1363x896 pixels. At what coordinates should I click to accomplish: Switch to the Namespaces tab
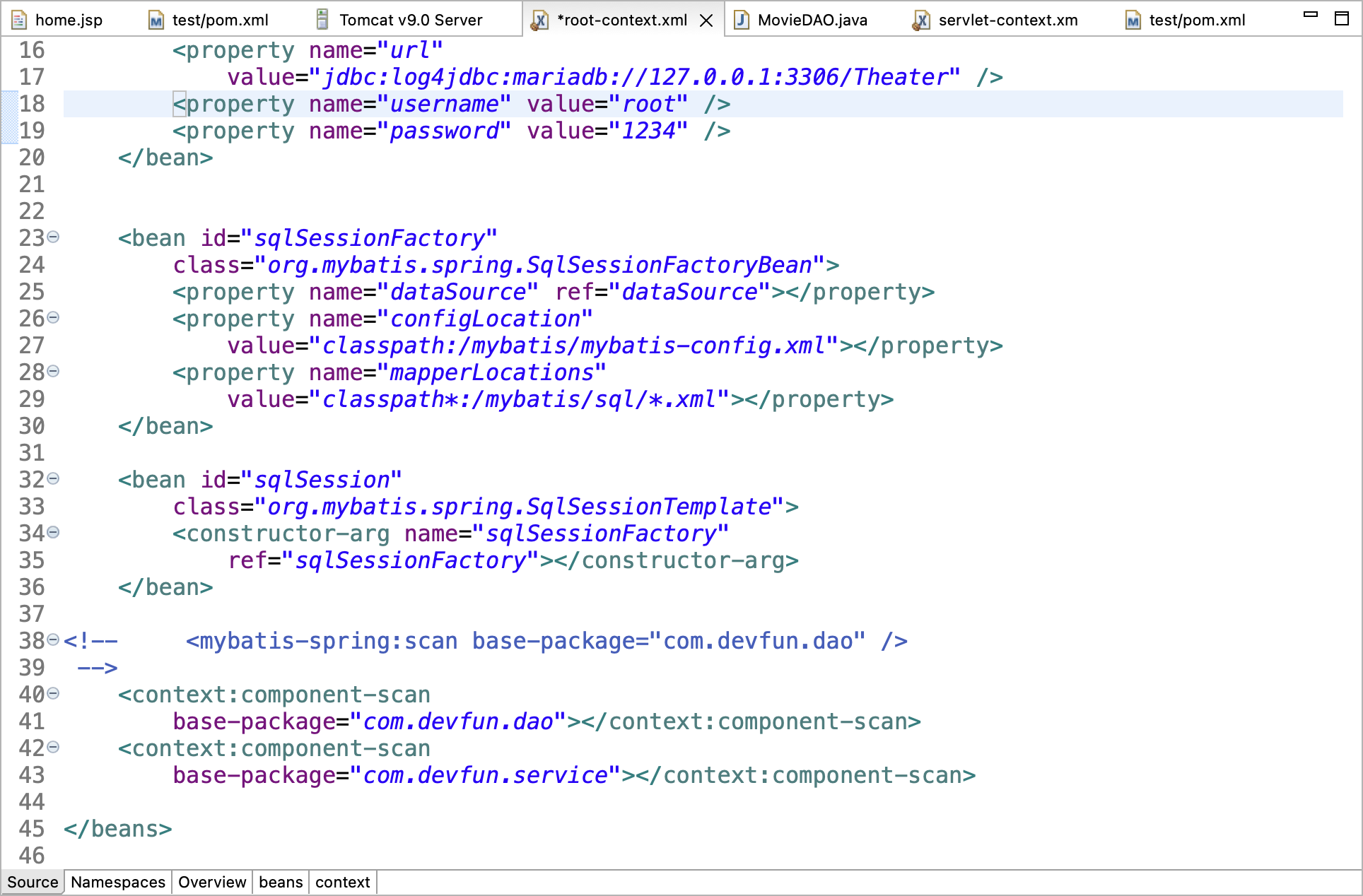118,882
